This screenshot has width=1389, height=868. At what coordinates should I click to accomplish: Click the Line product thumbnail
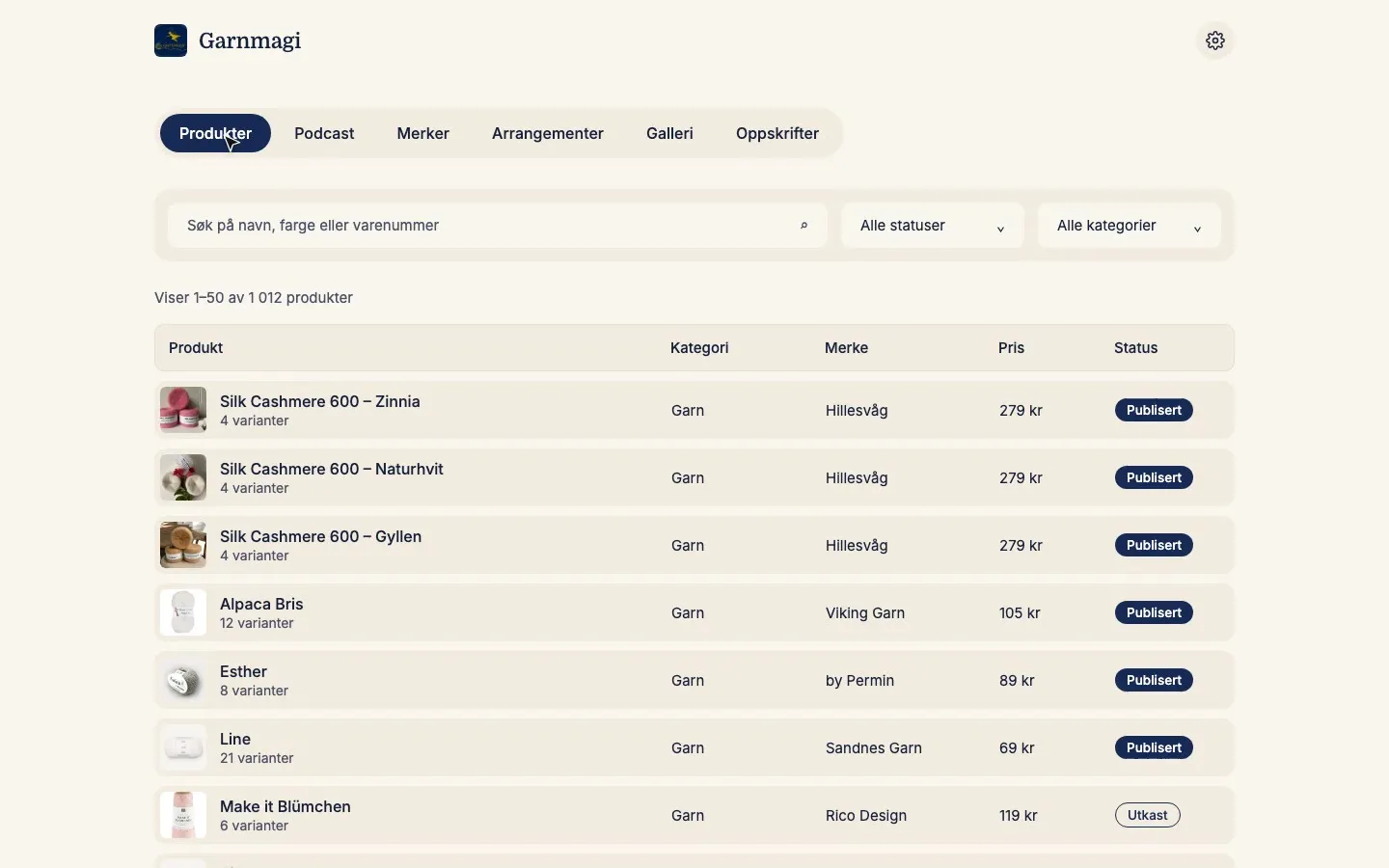[x=183, y=747]
